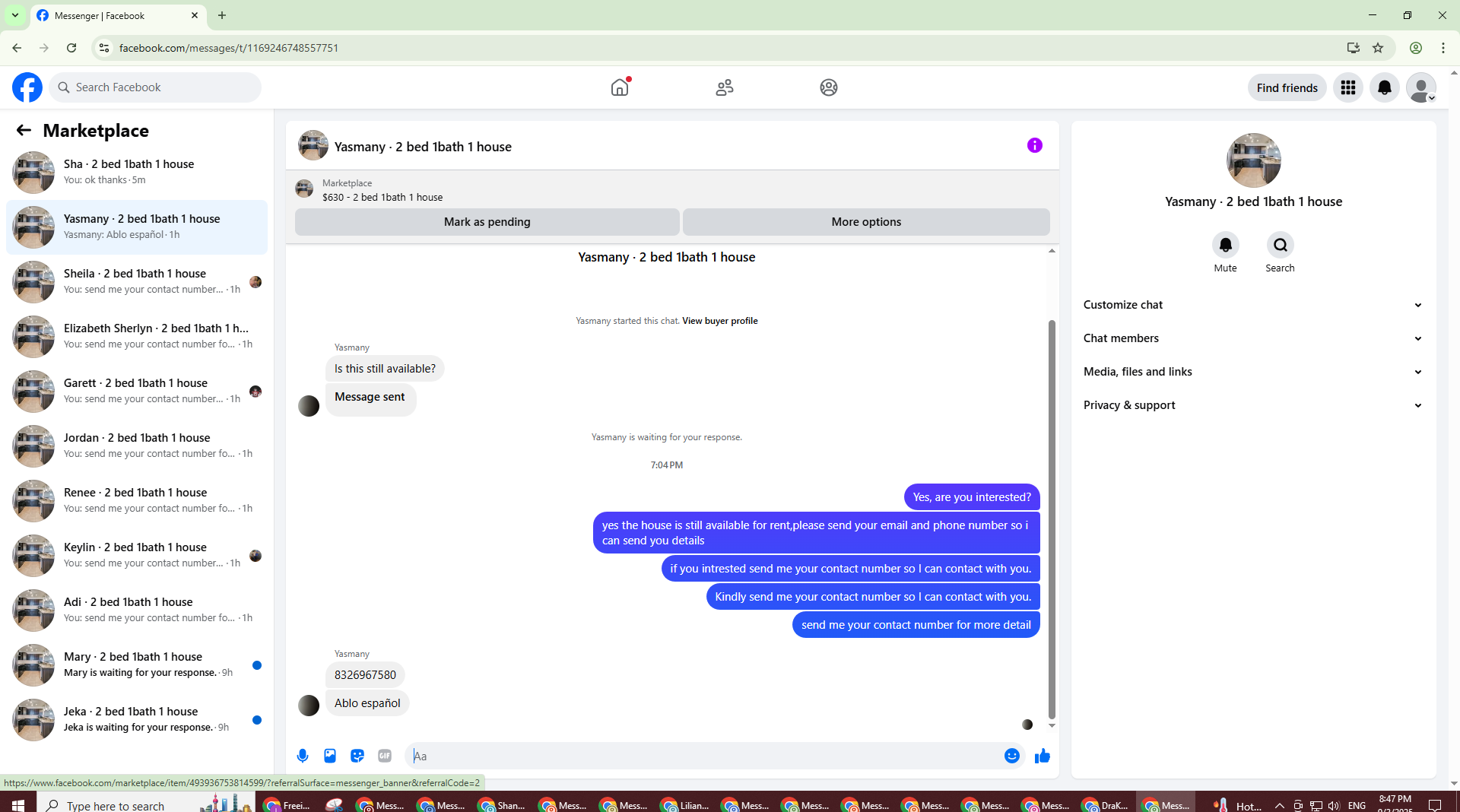Reload the page in the browser
This screenshot has width=1460, height=812.
[71, 48]
